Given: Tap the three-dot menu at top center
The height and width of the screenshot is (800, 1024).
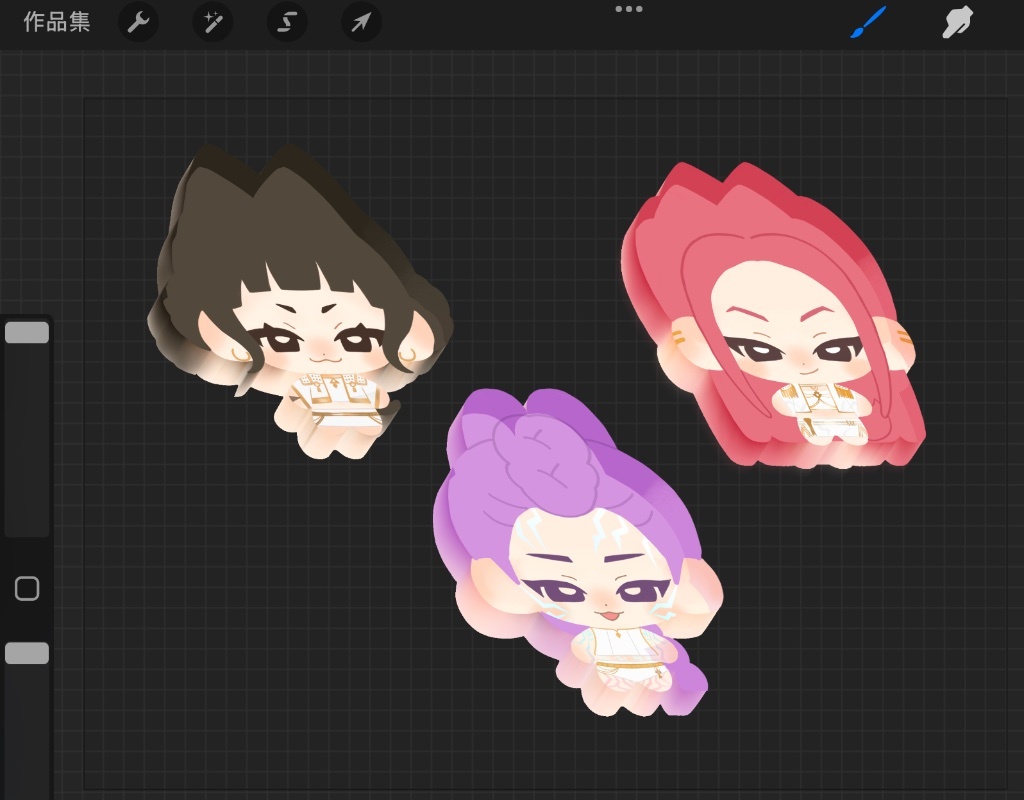Looking at the screenshot, I should click(x=629, y=9).
